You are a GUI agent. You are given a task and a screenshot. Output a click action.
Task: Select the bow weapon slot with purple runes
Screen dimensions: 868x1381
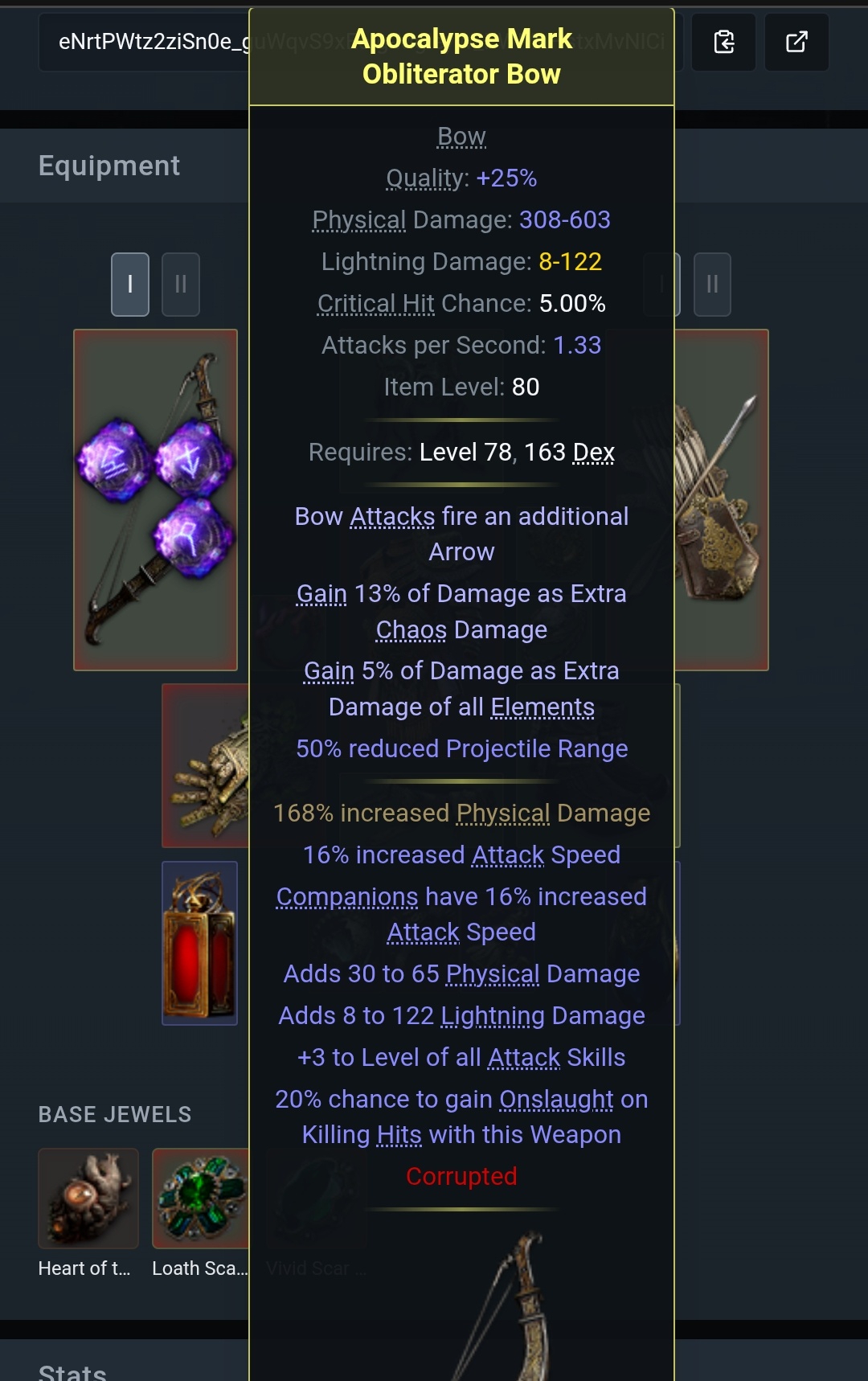pyautogui.click(x=155, y=499)
